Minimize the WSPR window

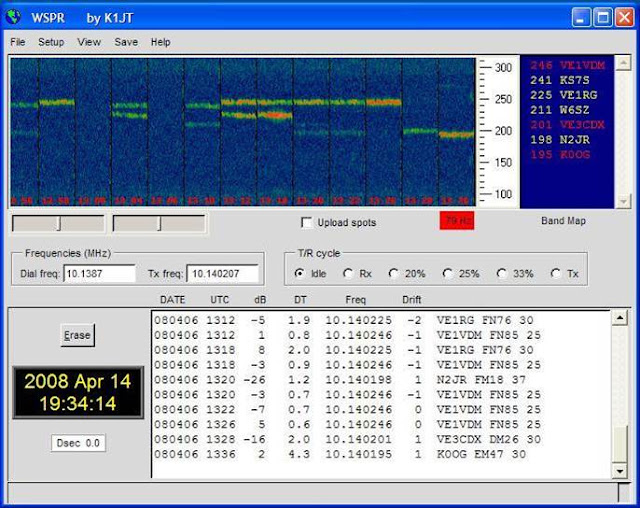tap(581, 18)
